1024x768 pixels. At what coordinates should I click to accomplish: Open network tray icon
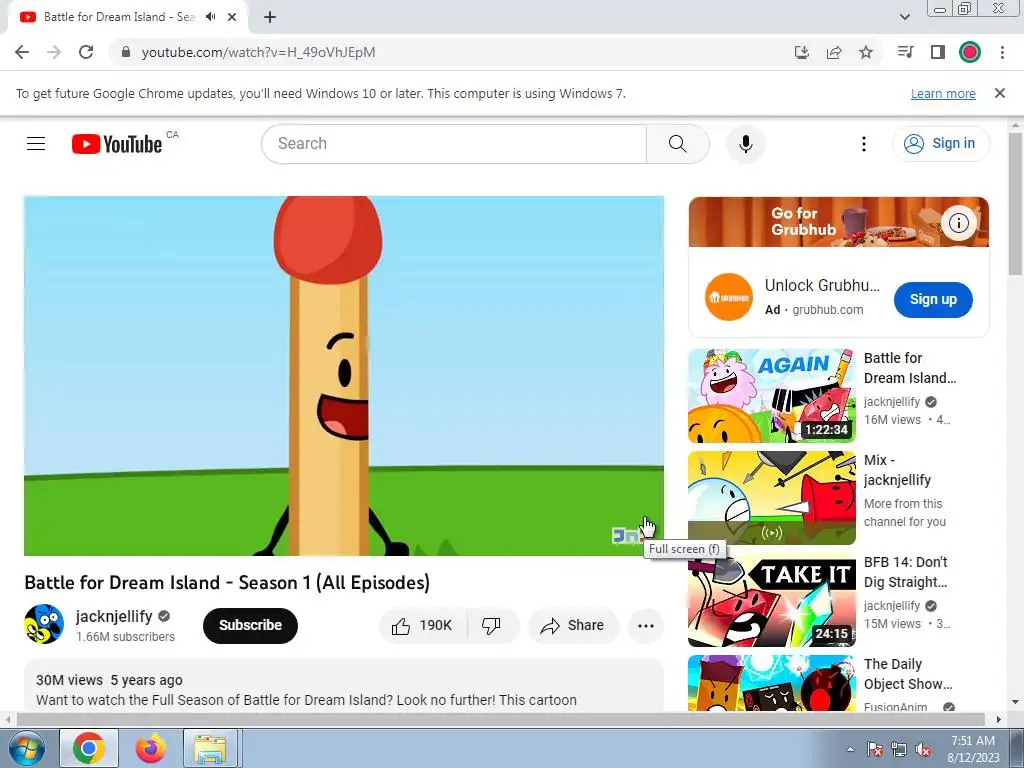point(899,749)
